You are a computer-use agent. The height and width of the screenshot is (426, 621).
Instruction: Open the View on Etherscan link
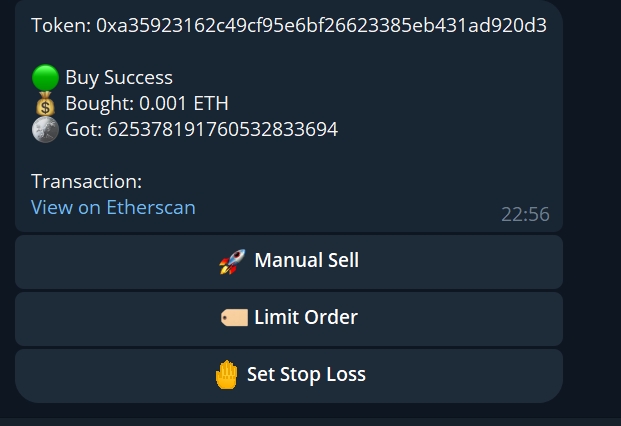click(x=113, y=207)
